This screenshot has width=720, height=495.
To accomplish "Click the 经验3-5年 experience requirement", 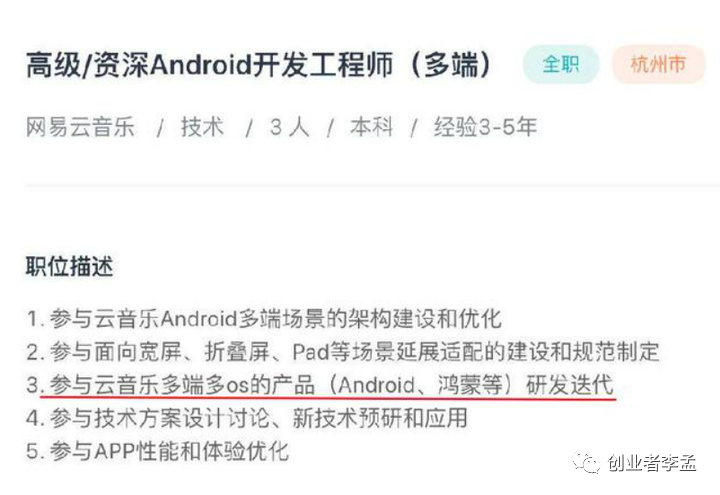I will (x=485, y=127).
